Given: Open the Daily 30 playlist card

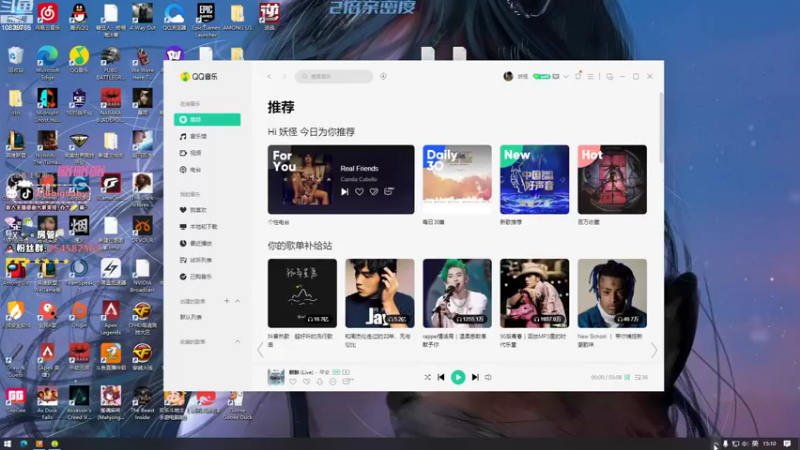Looking at the screenshot, I should [x=457, y=179].
